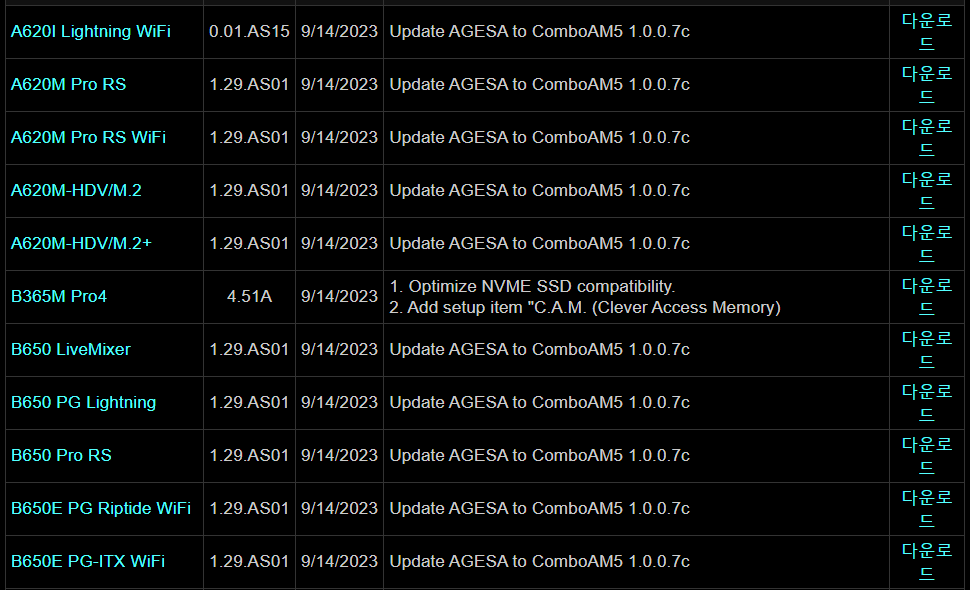Click 'Add setup item C.A.M.' description text

coord(585,308)
